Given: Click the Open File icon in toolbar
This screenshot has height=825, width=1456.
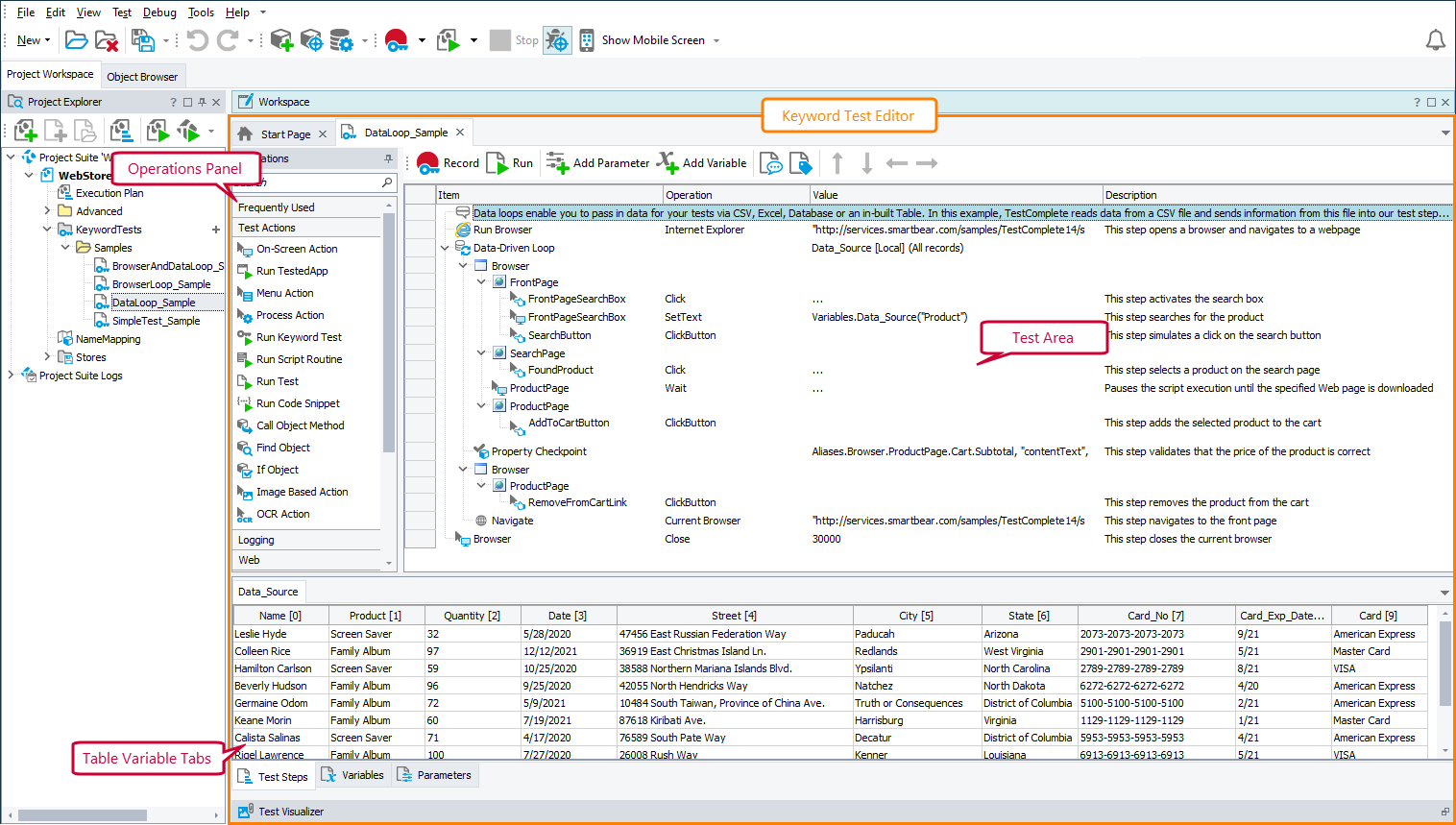Looking at the screenshot, I should (x=76, y=39).
